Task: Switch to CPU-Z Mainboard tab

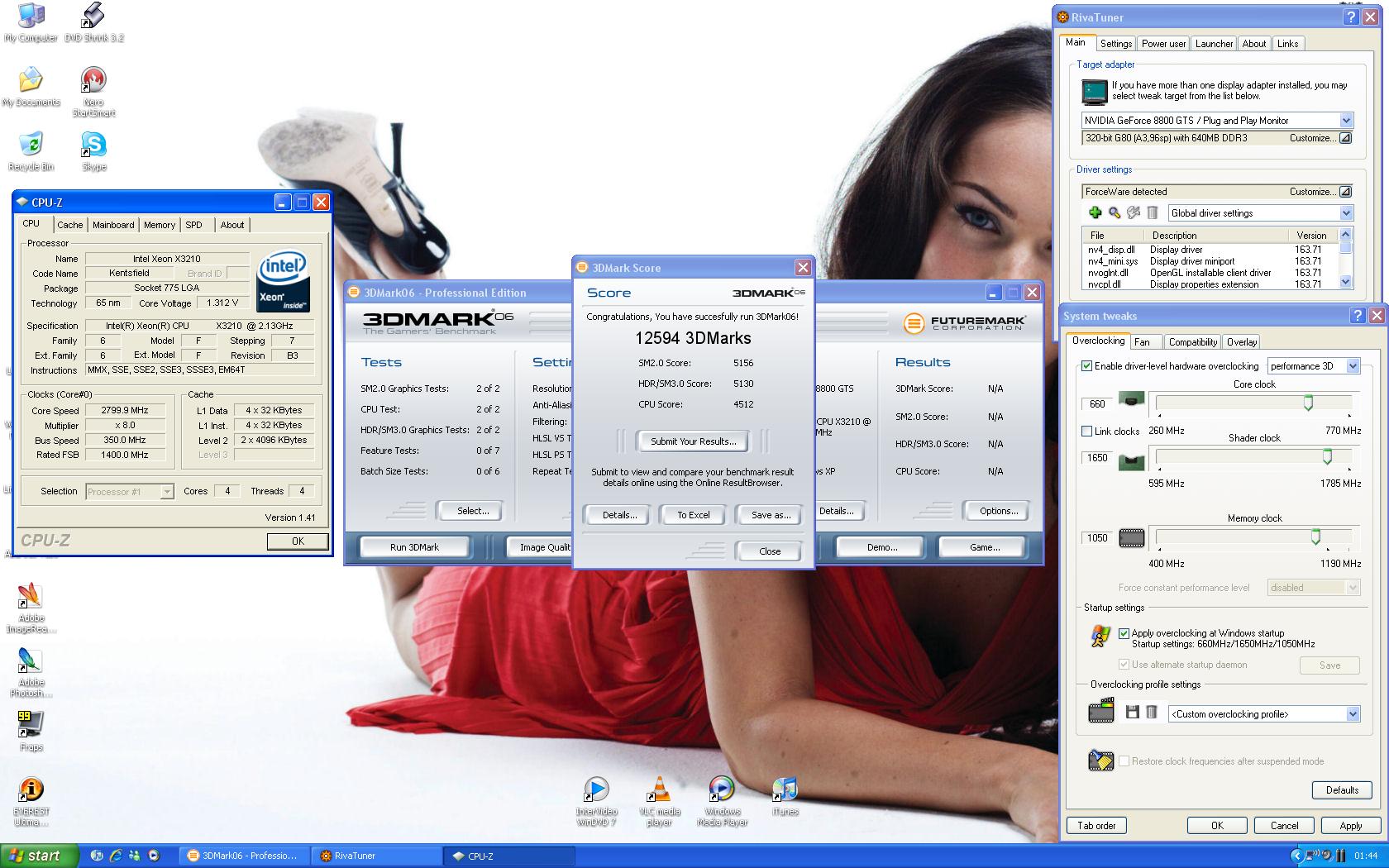Action: click(x=113, y=225)
